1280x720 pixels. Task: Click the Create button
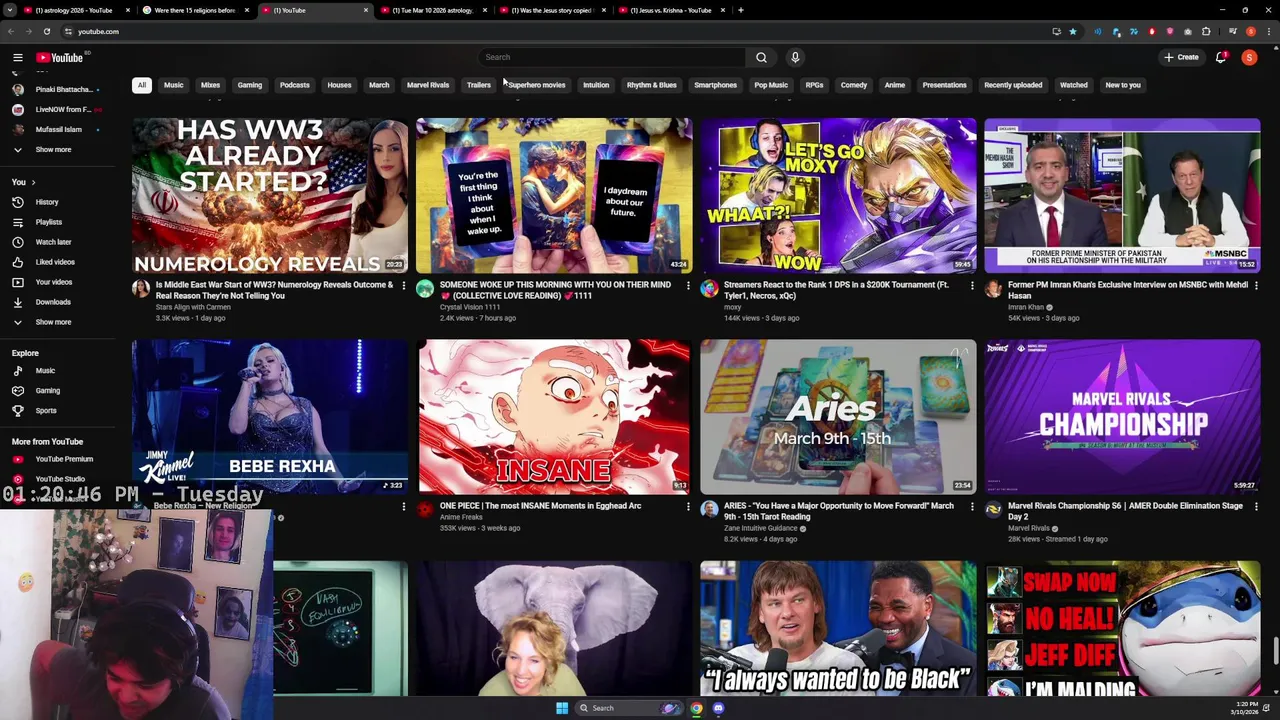click(x=1181, y=57)
